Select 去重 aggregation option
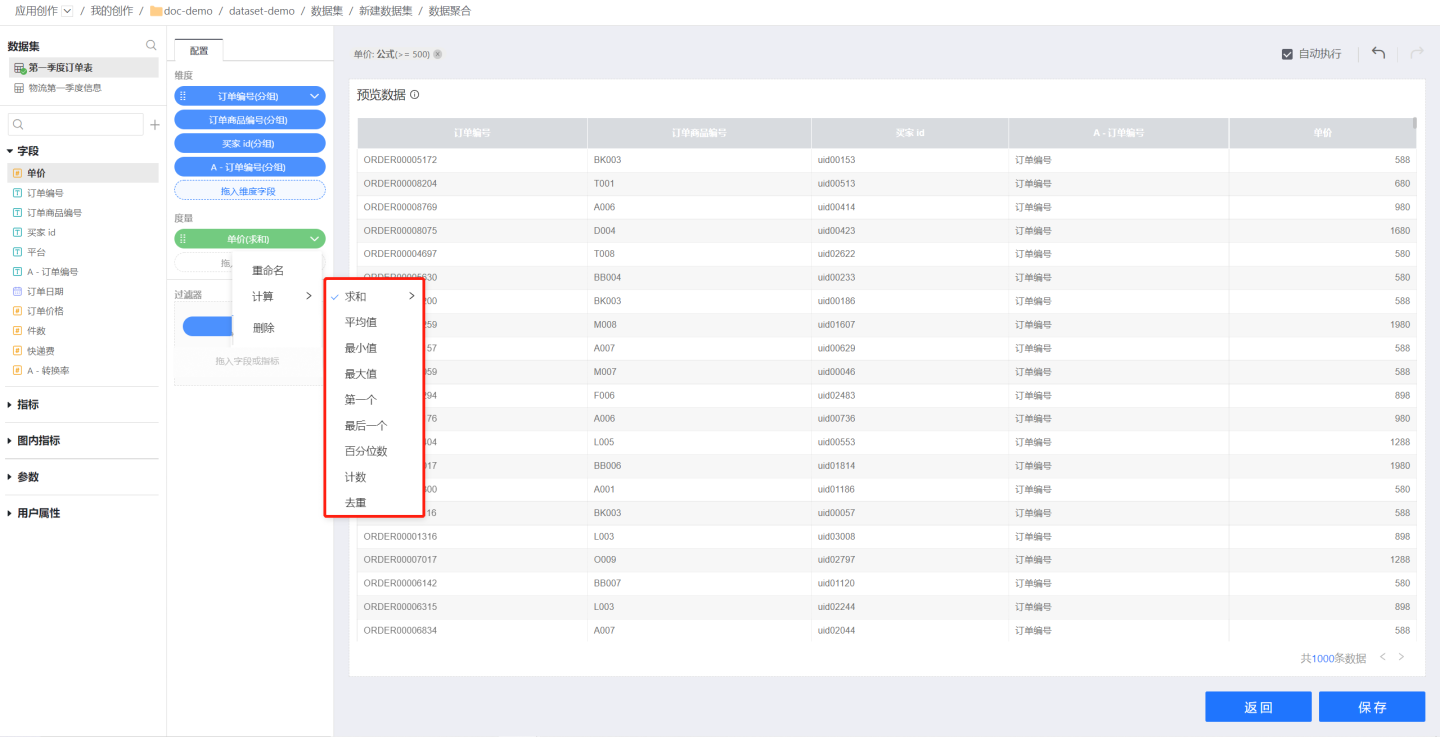The height and width of the screenshot is (737, 1440). tap(355, 502)
